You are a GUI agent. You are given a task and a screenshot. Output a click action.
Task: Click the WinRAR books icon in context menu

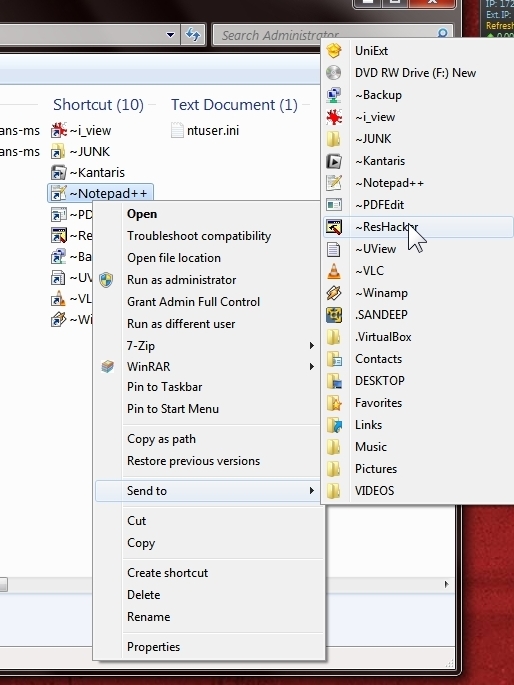click(x=107, y=366)
